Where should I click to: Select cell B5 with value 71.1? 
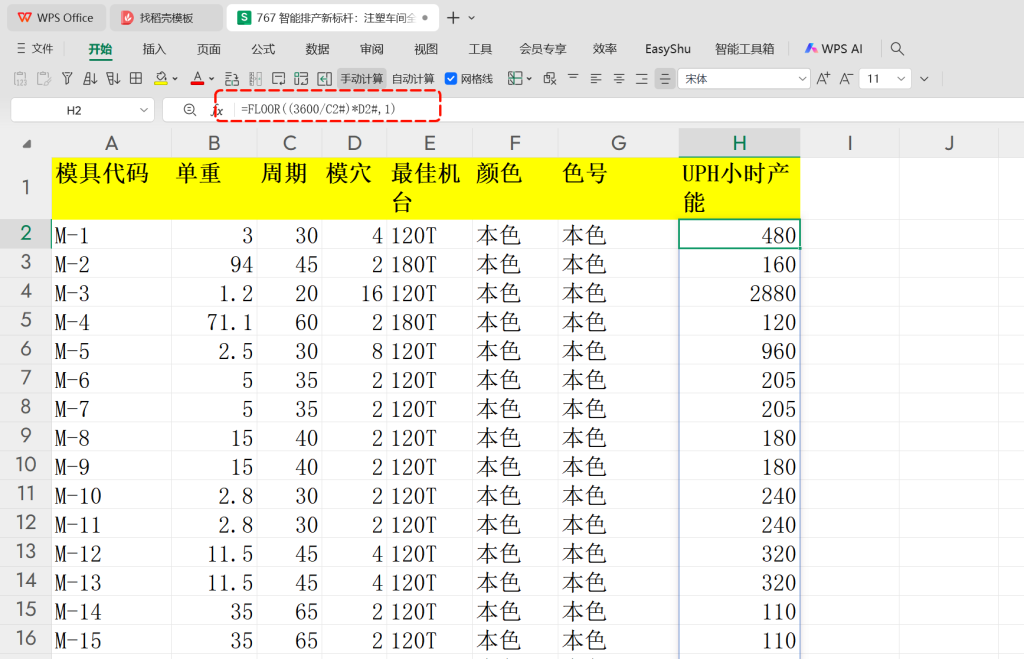[x=214, y=321]
